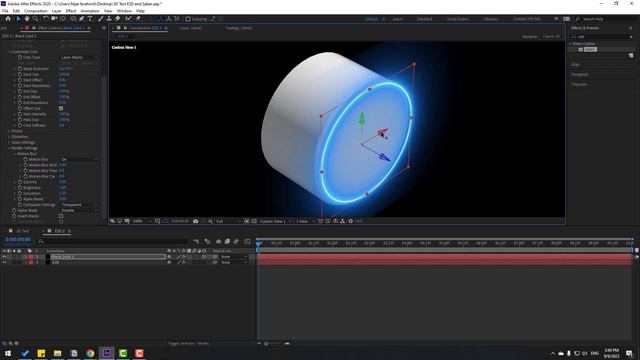Image resolution: width=640 pixels, height=360 pixels.
Task: Open Windows Start menu
Action: click(8, 353)
